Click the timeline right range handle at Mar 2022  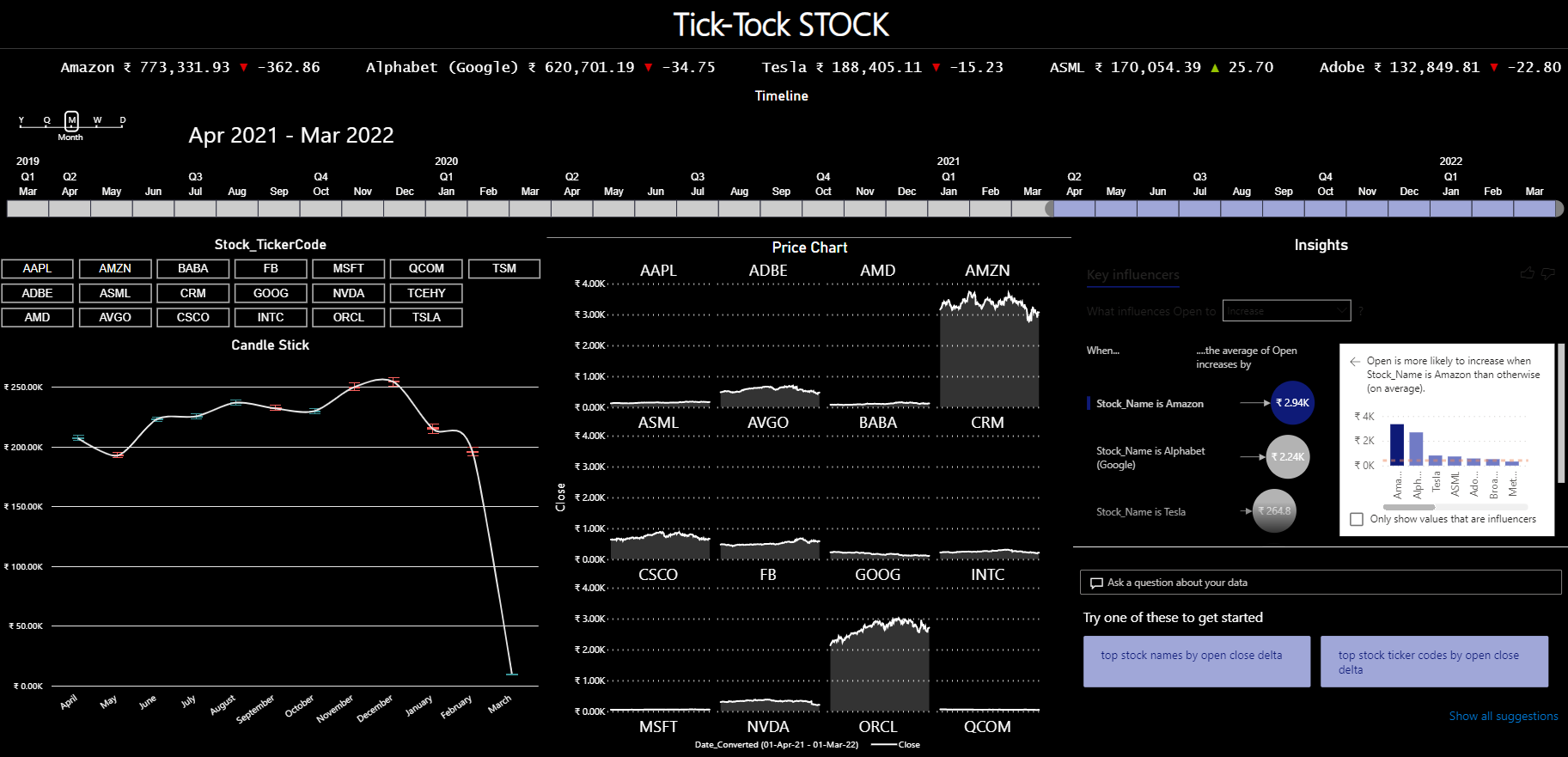(1559, 209)
